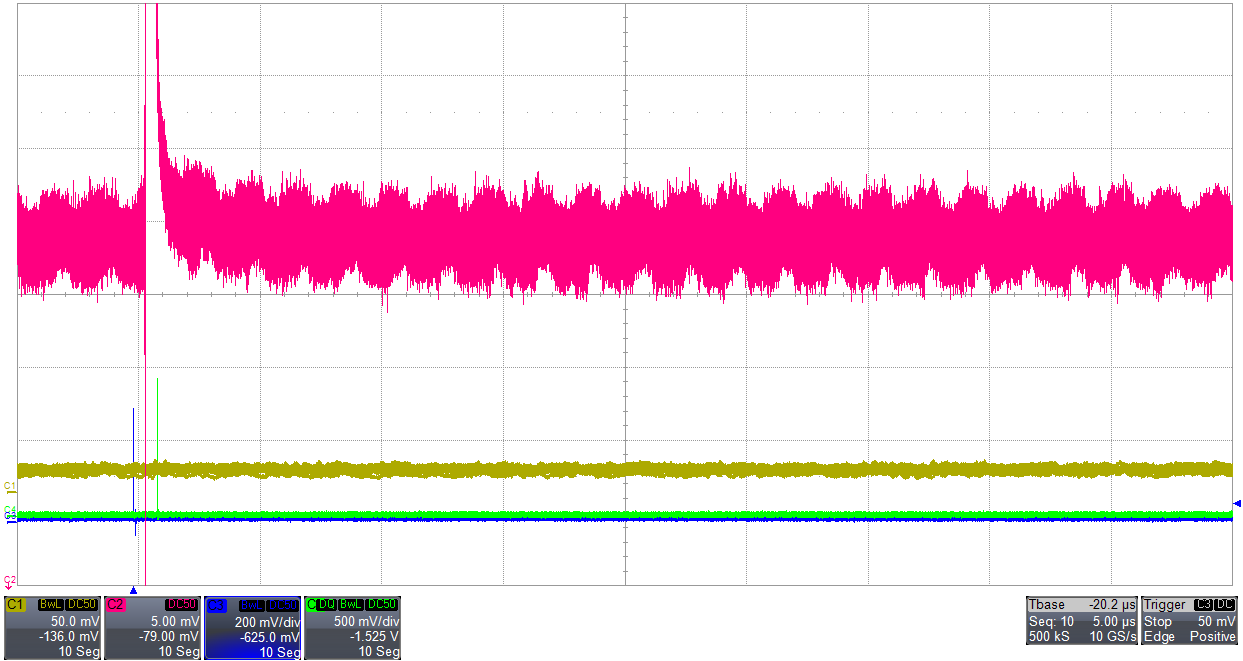Select the 50.0 mV scale on C1
The width and height of the screenshot is (1243, 661).
(76, 621)
